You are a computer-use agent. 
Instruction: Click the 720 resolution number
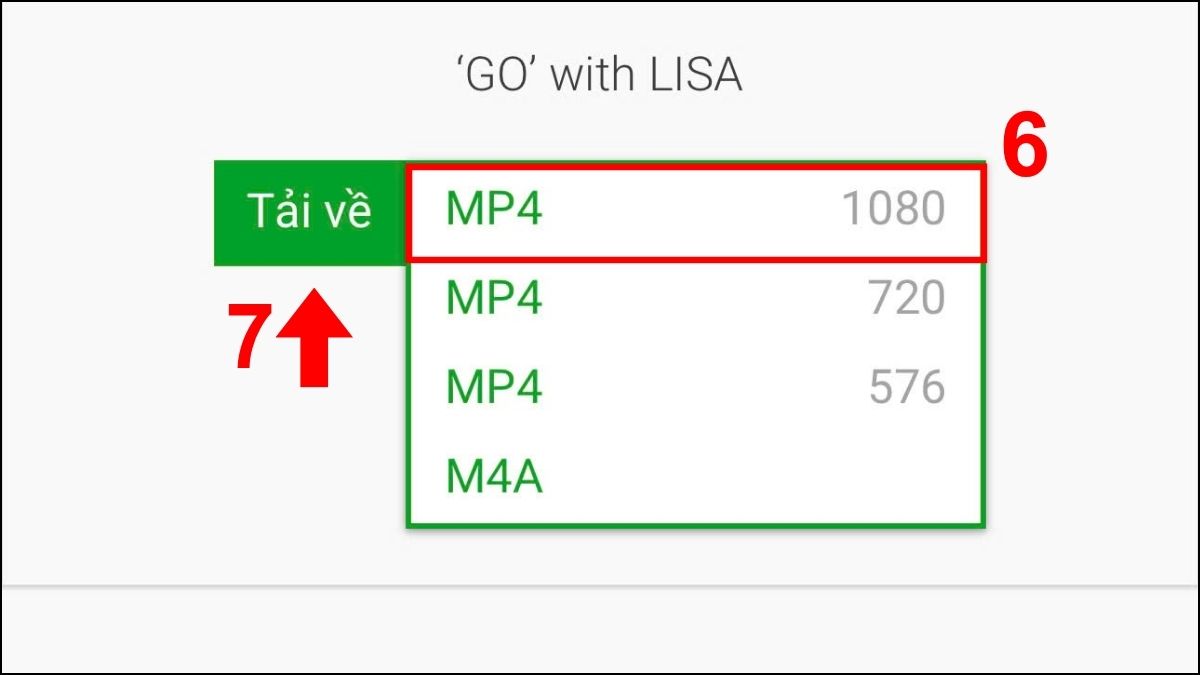[906, 299]
